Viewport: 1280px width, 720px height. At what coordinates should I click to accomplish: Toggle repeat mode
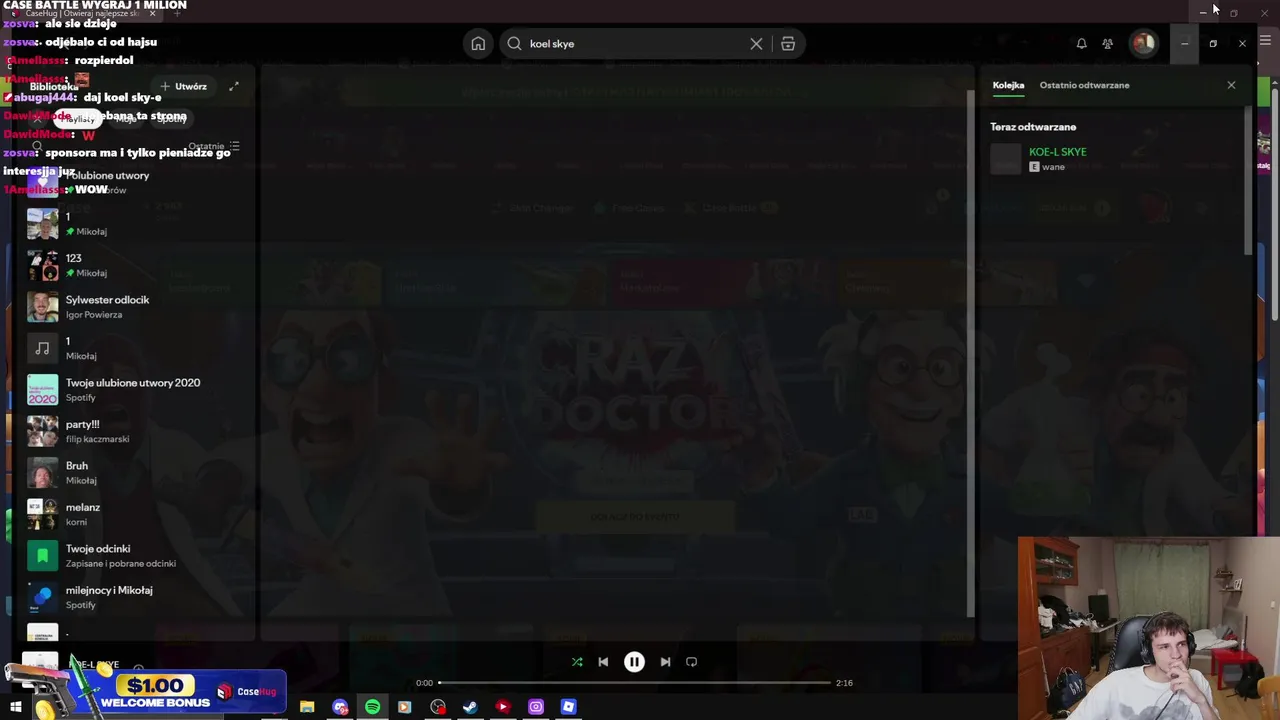click(x=691, y=662)
